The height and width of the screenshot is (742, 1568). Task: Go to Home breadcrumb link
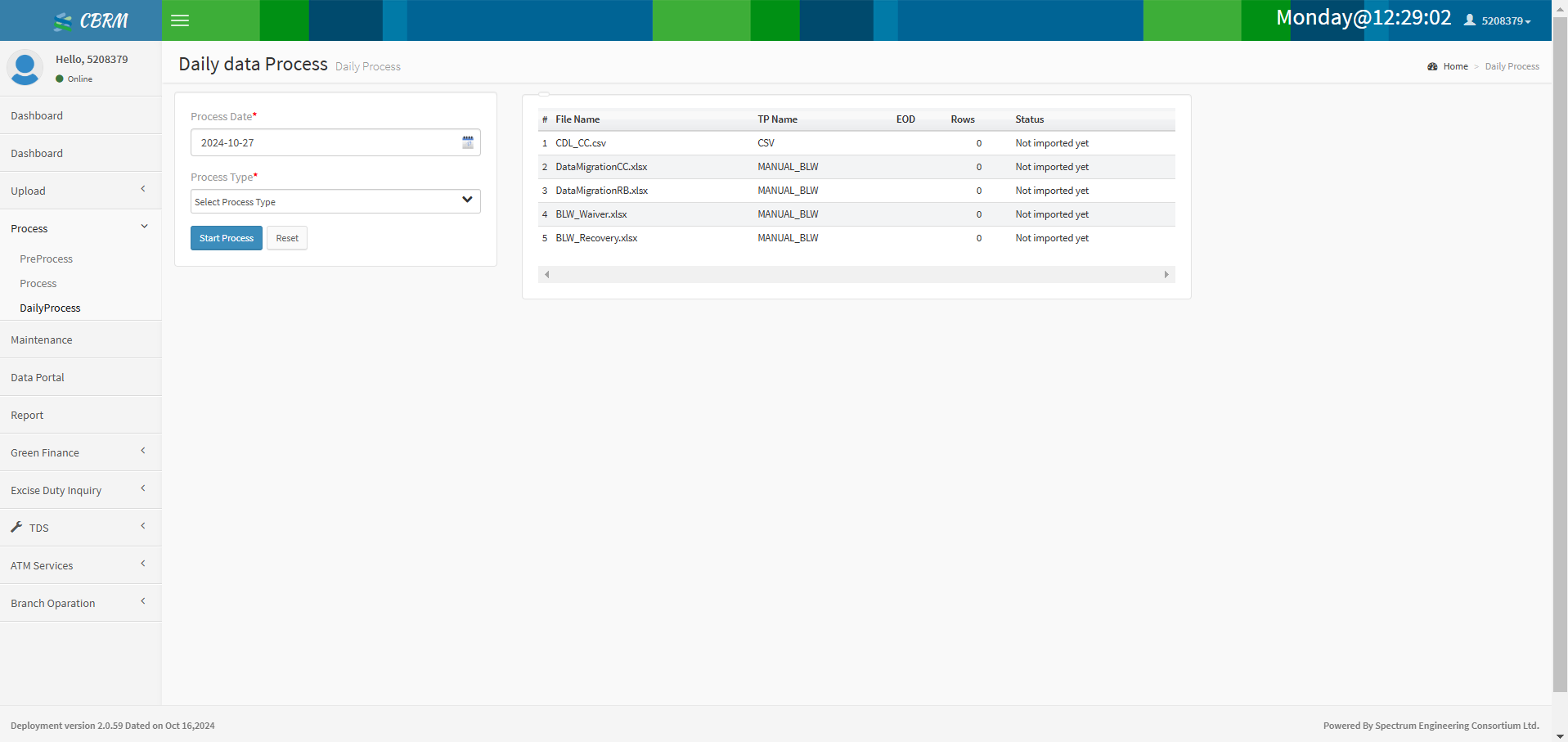pyautogui.click(x=1455, y=66)
